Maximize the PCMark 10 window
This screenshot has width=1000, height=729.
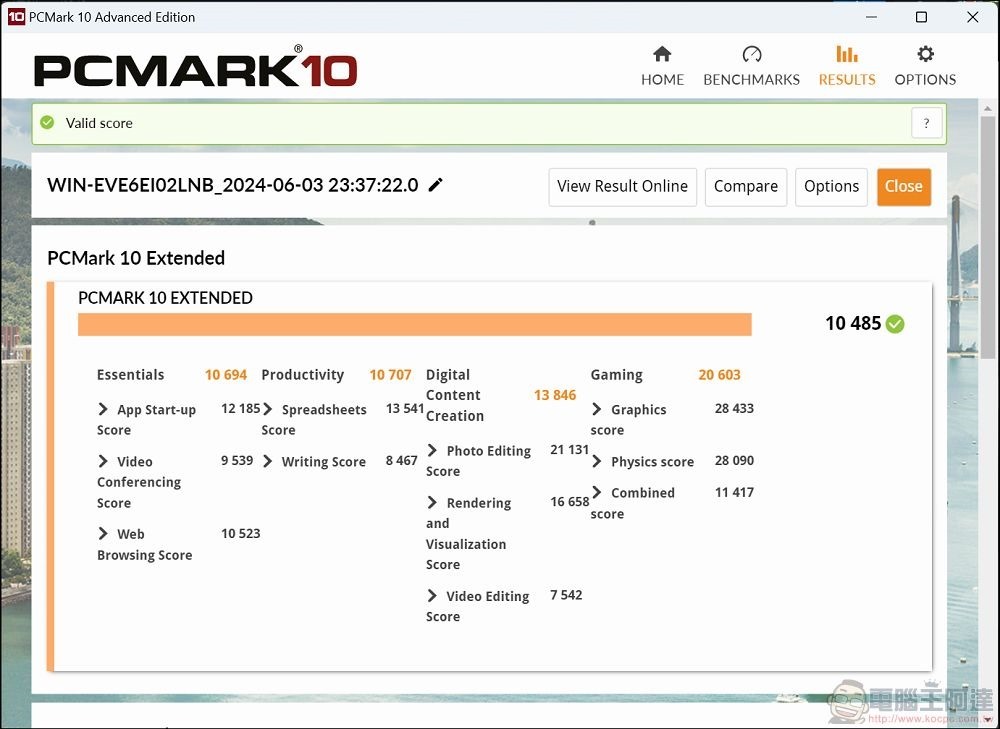point(921,17)
